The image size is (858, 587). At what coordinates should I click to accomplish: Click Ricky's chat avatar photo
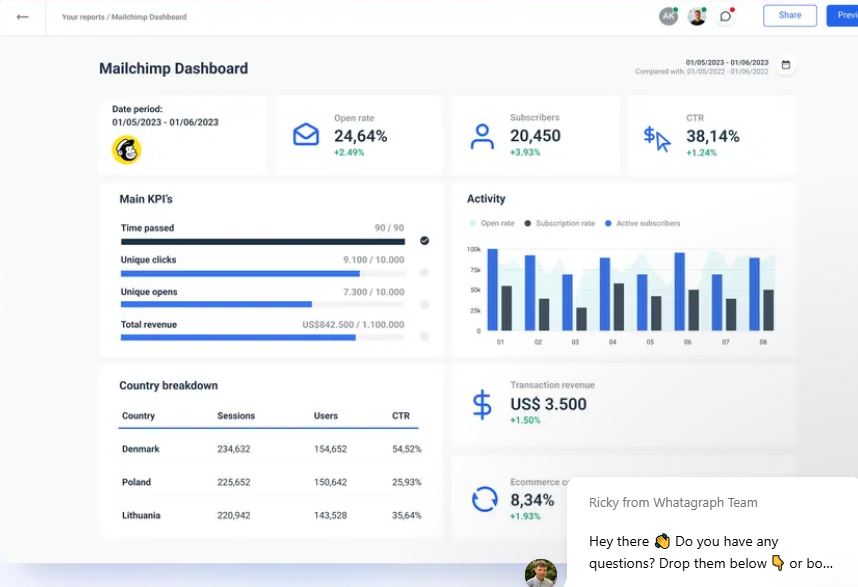coord(541,573)
